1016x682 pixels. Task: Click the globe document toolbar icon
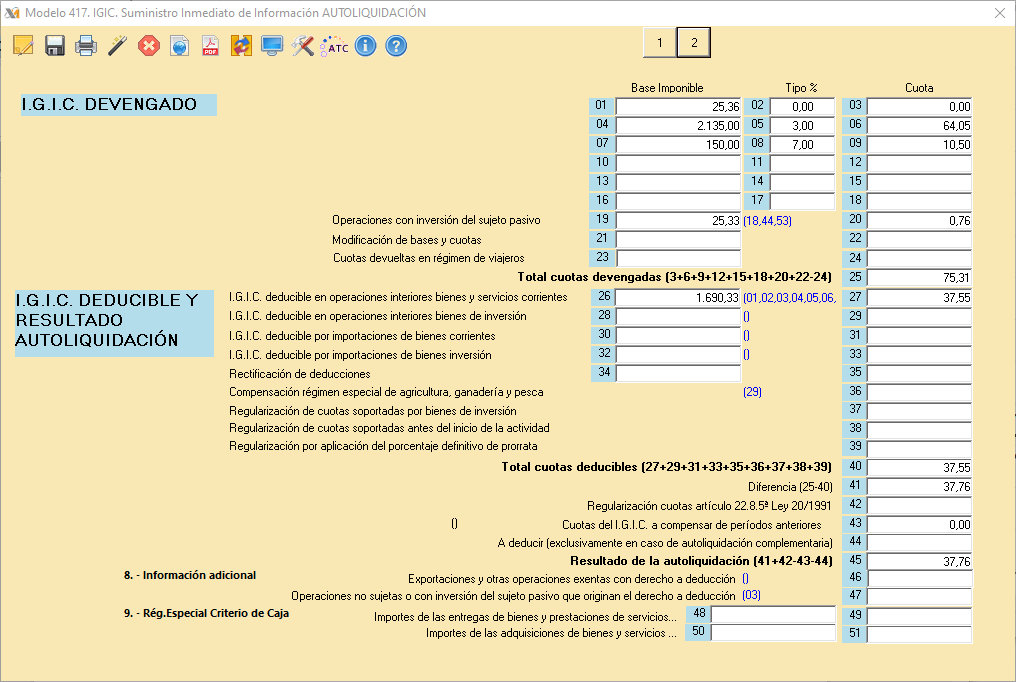pos(179,46)
